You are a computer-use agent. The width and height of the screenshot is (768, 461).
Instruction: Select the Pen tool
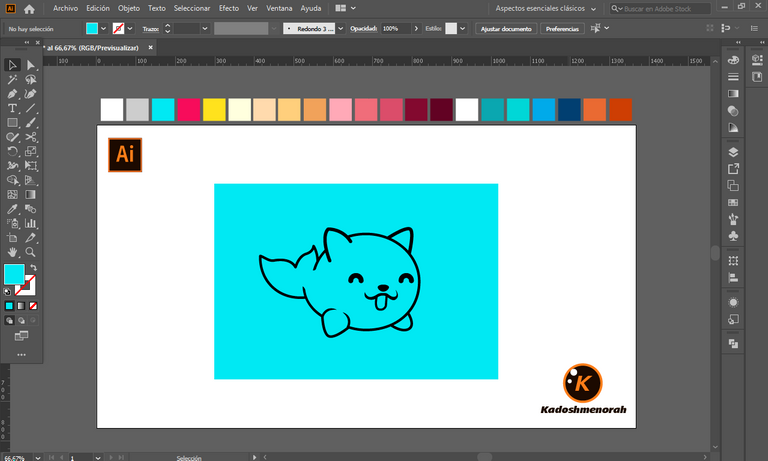point(12,94)
